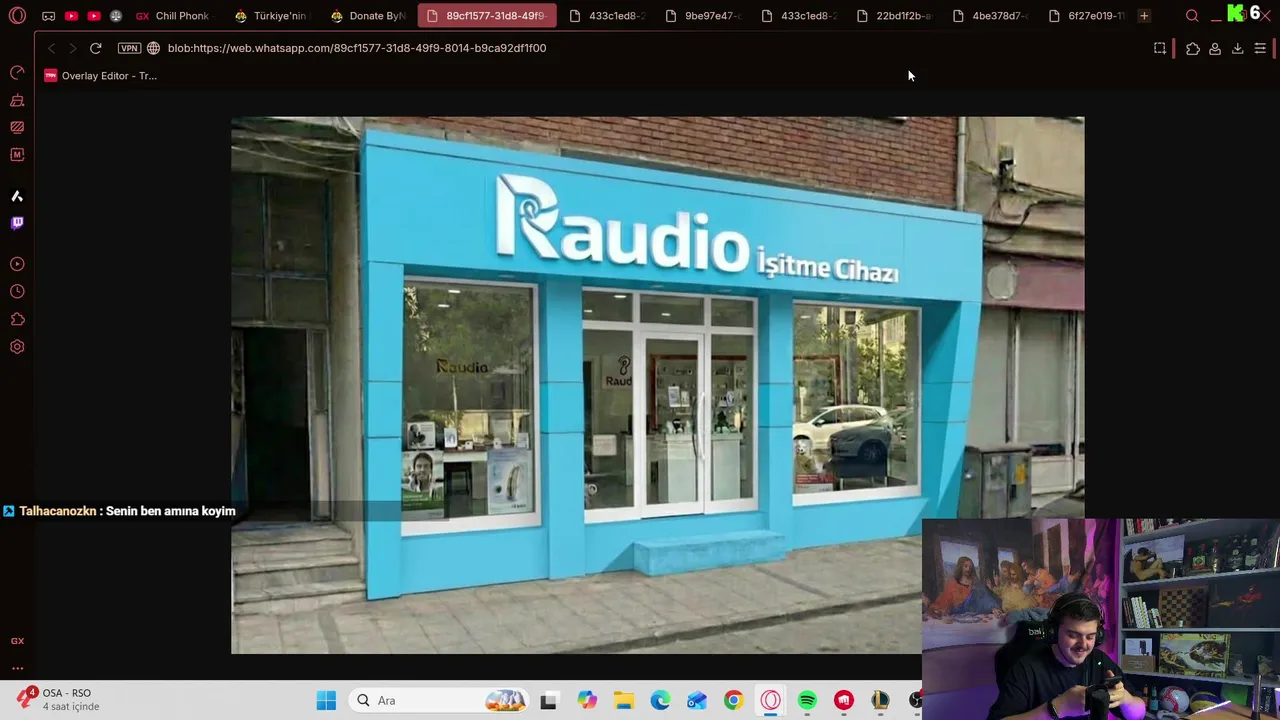Screen dimensions: 1280x720
Task: Open GX Control in sidebar
Action: pos(17,73)
